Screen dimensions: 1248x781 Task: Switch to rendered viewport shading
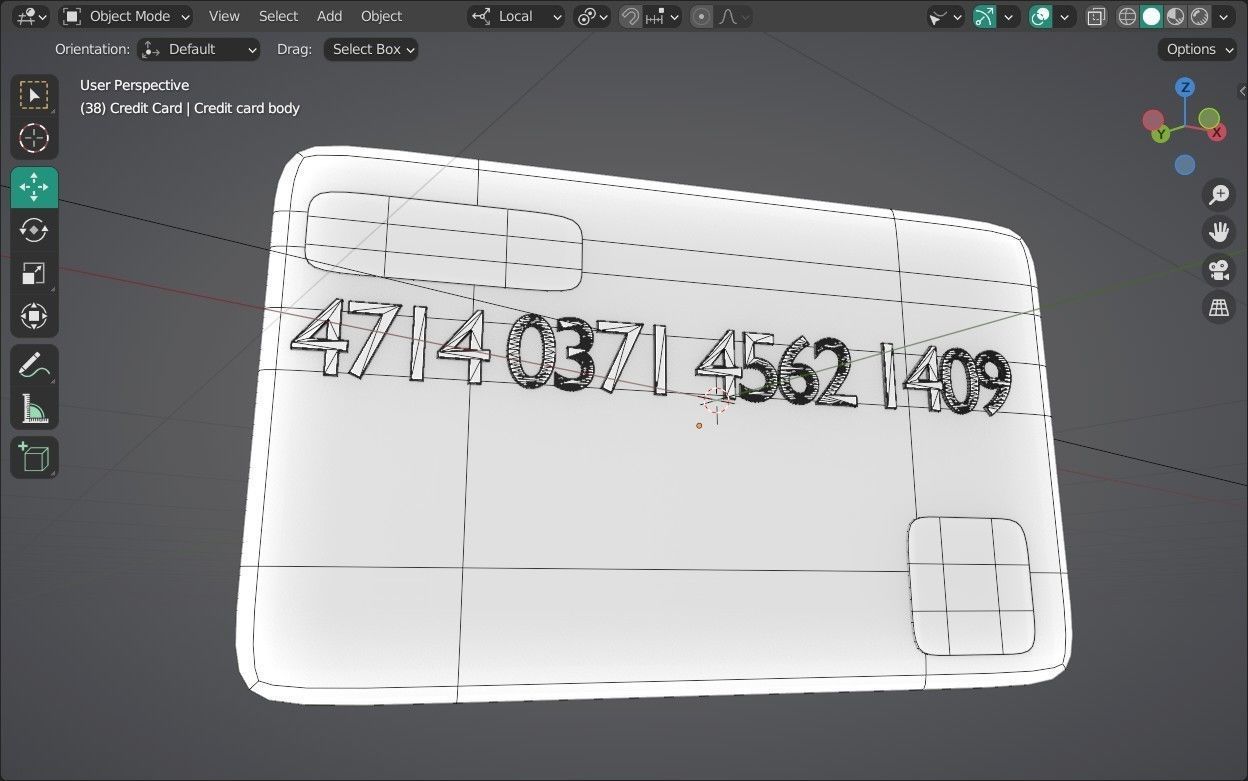1200,16
